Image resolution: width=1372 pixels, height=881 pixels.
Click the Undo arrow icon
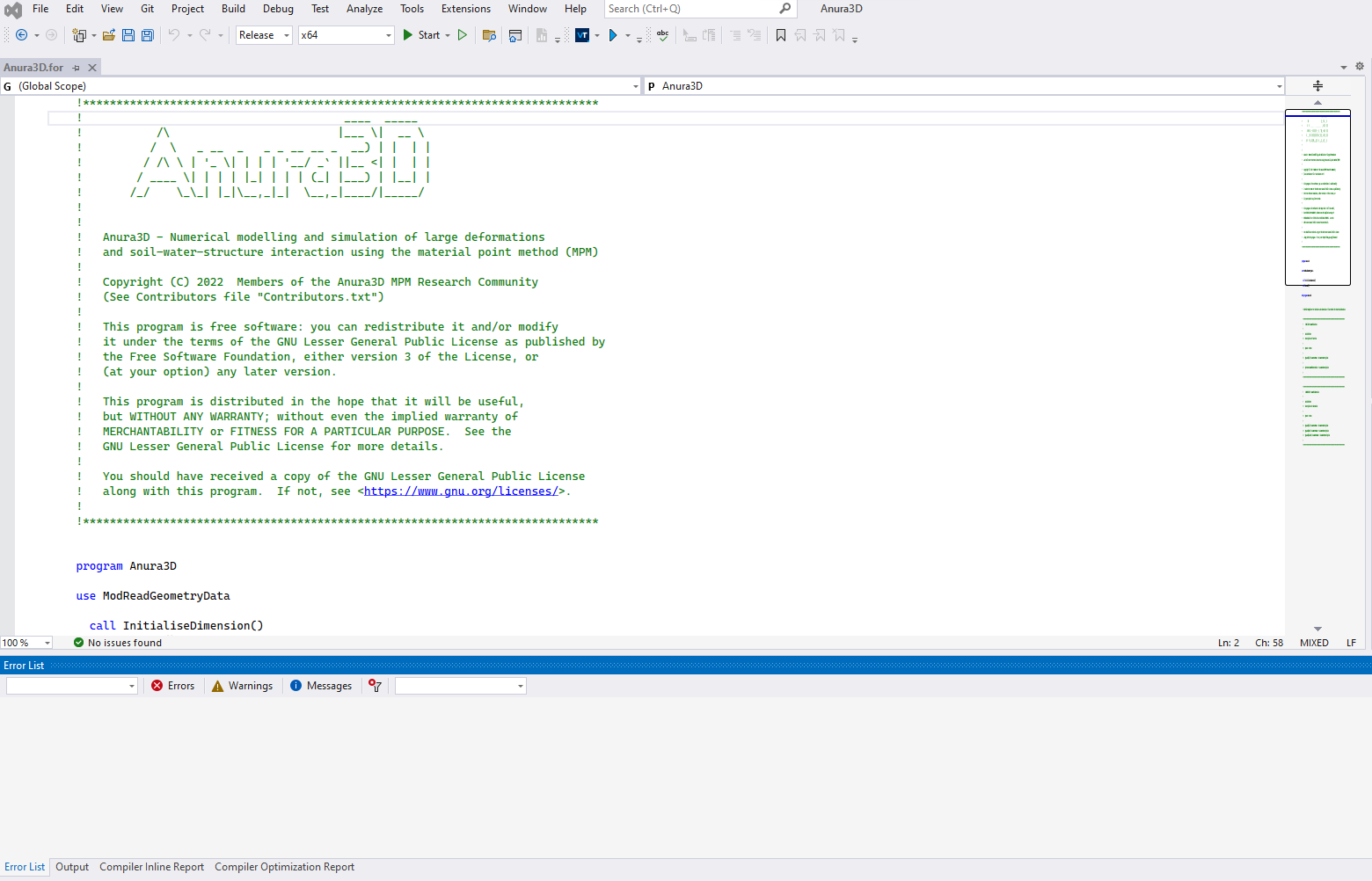pos(174,35)
